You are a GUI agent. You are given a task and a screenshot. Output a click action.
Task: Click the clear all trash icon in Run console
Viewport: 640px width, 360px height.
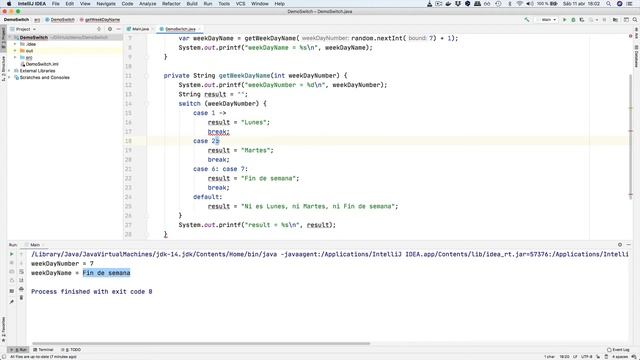(21, 298)
